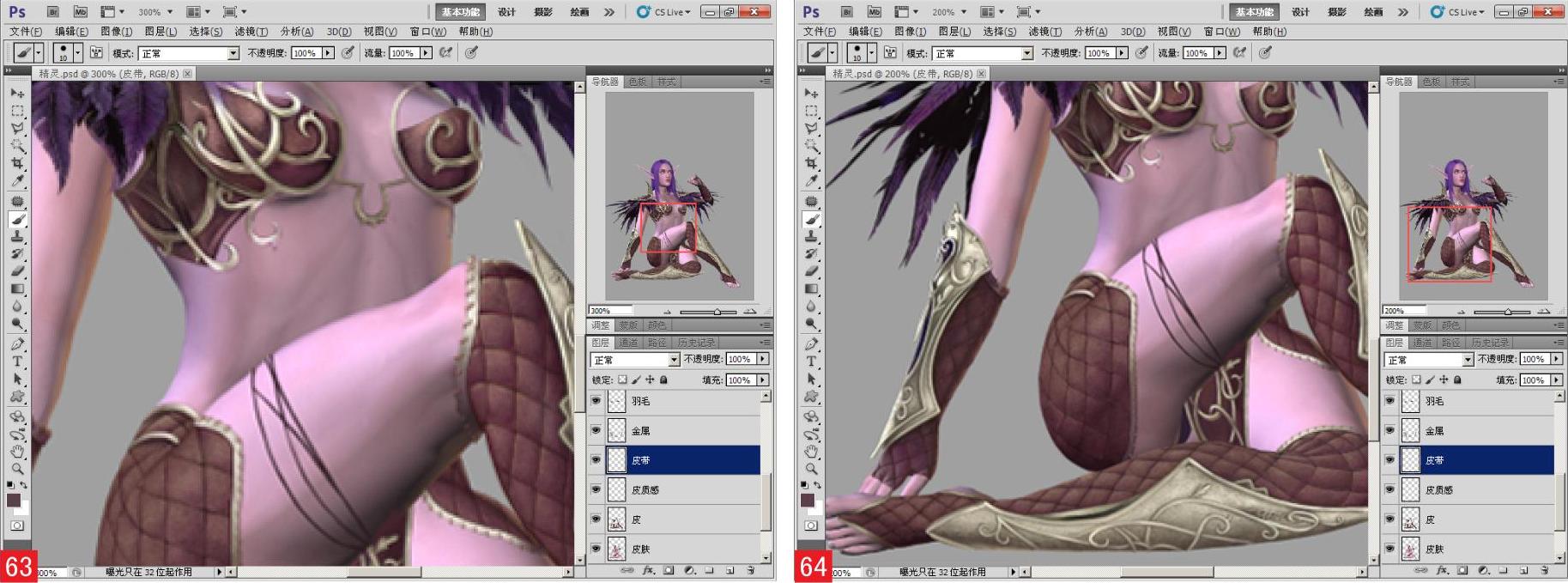The height and width of the screenshot is (583, 1568).
Task: Create new layer in left window Layers panel
Action: [x=730, y=570]
